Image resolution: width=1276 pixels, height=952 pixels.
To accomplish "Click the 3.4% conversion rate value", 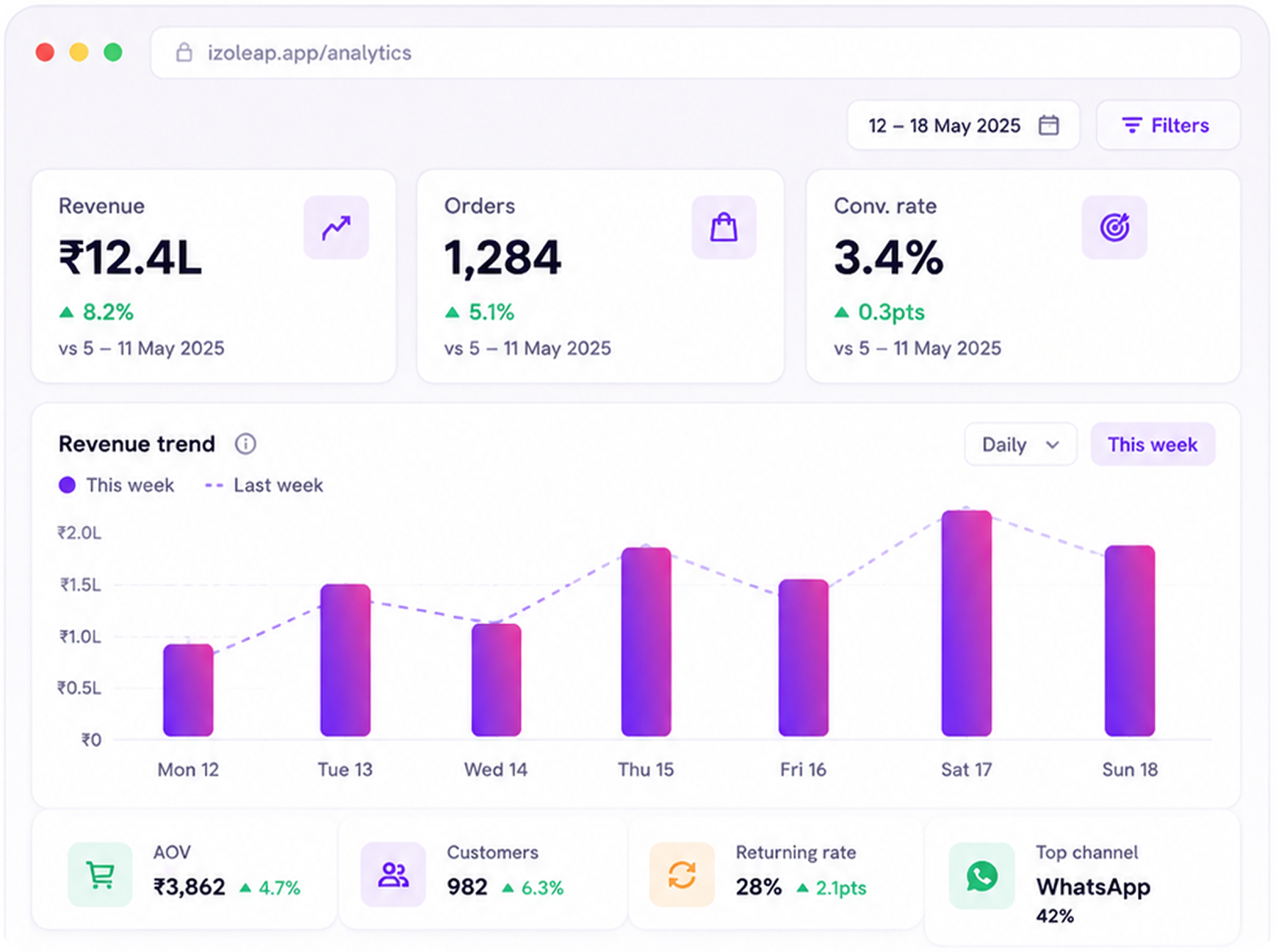I will pos(889,258).
